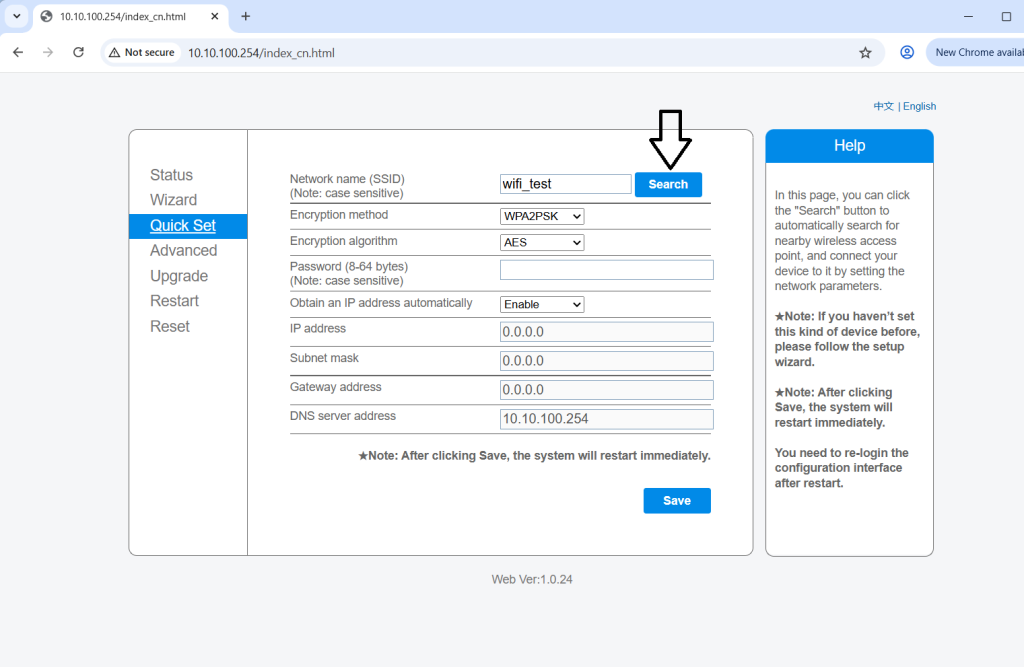Select Wizard in the sidebar
This screenshot has height=667, width=1024.
(173, 200)
